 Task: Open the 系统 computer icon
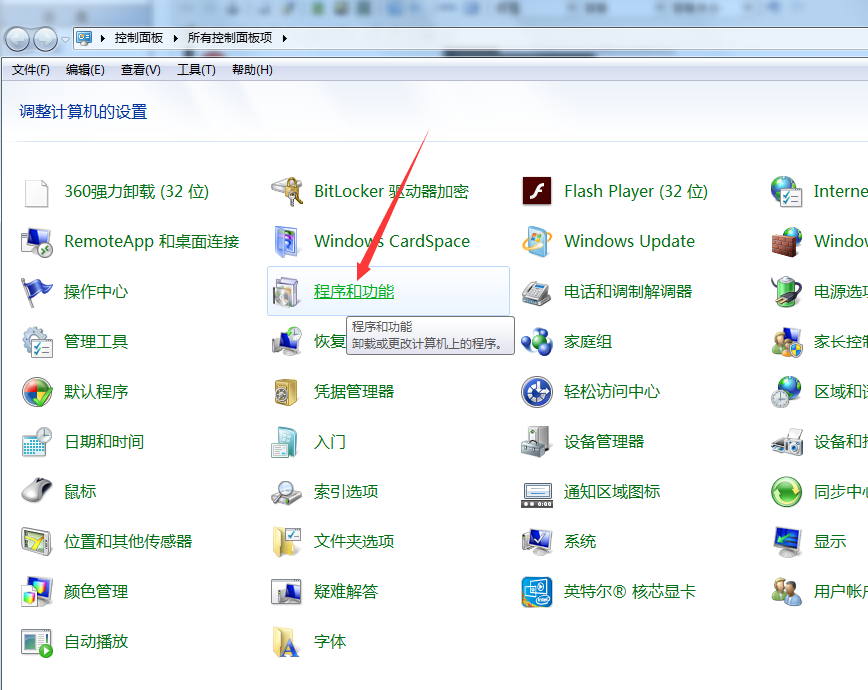pyautogui.click(x=536, y=542)
